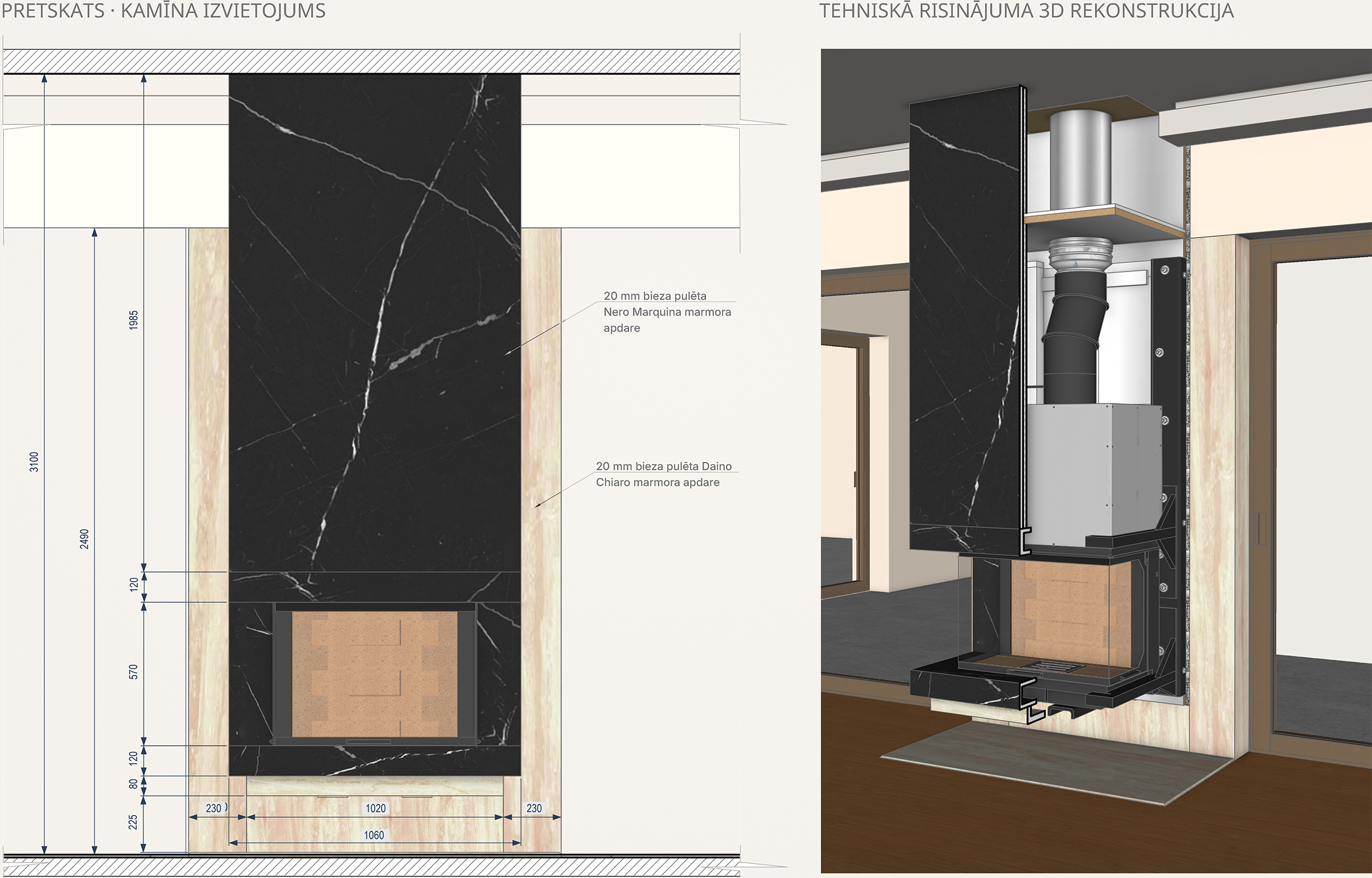Click the upper 120 dimension above 570
This screenshot has height=878, width=1372.
click(x=134, y=584)
